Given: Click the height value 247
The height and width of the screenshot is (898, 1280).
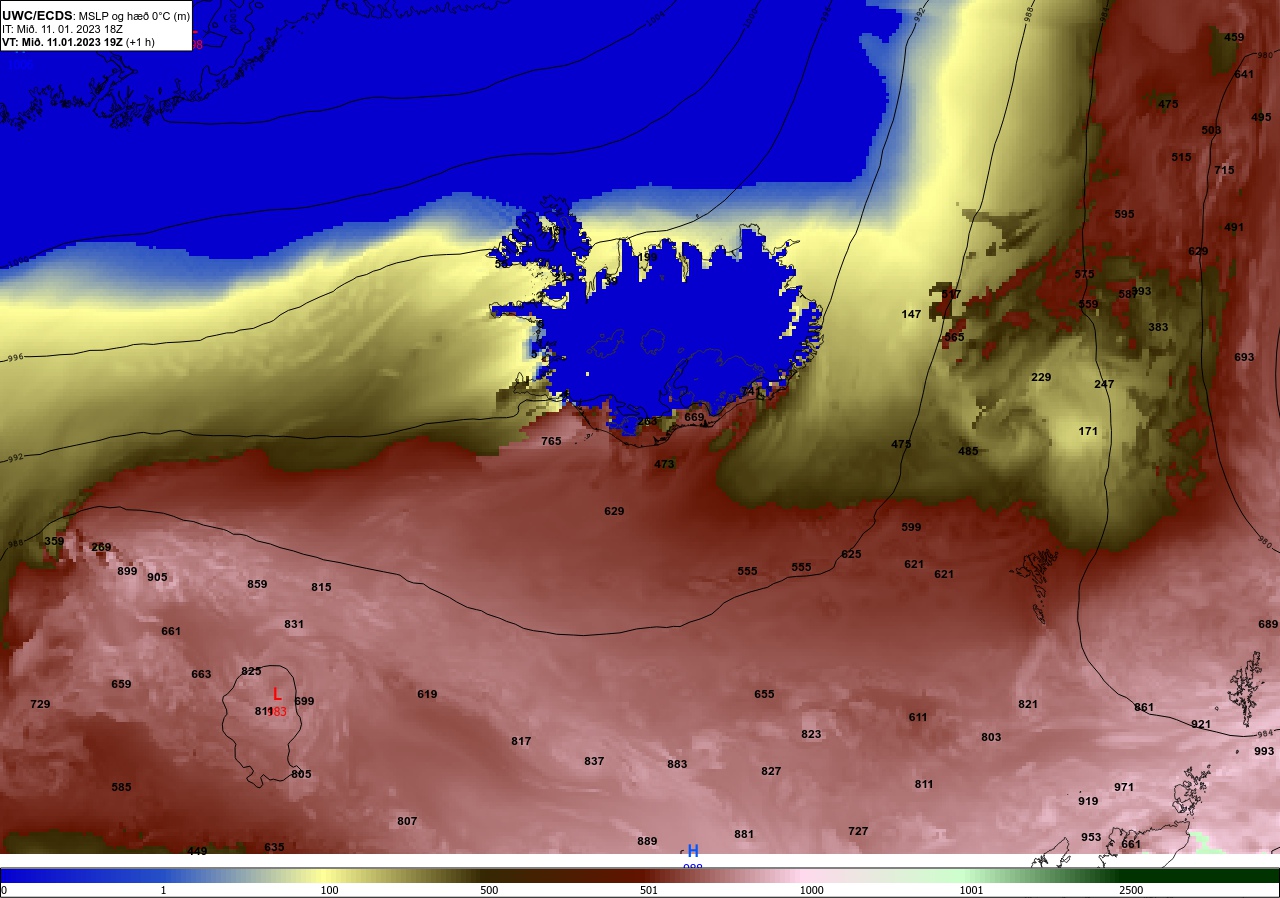Looking at the screenshot, I should [x=1104, y=384].
